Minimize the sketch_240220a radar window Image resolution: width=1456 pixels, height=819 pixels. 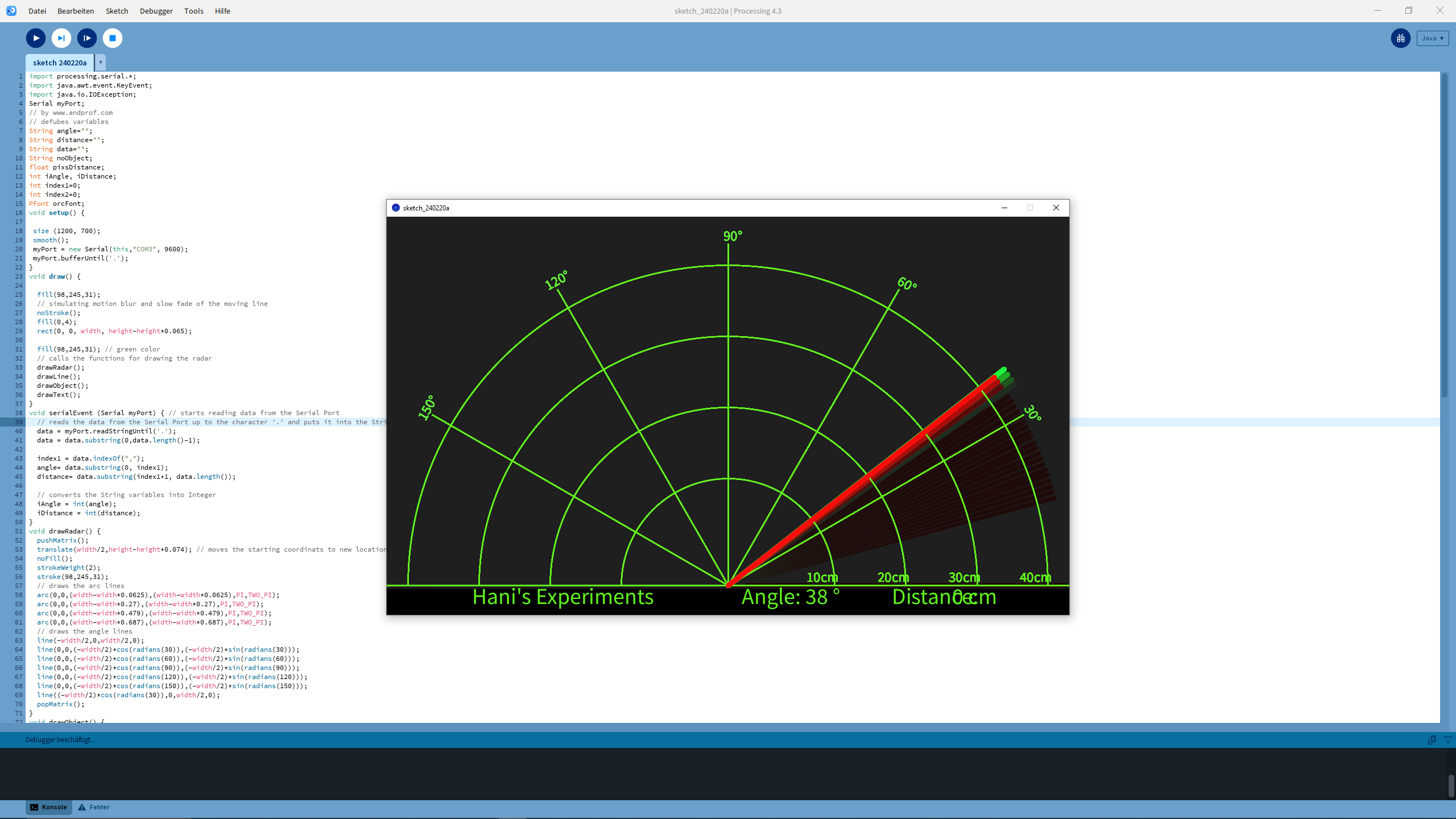(1004, 208)
